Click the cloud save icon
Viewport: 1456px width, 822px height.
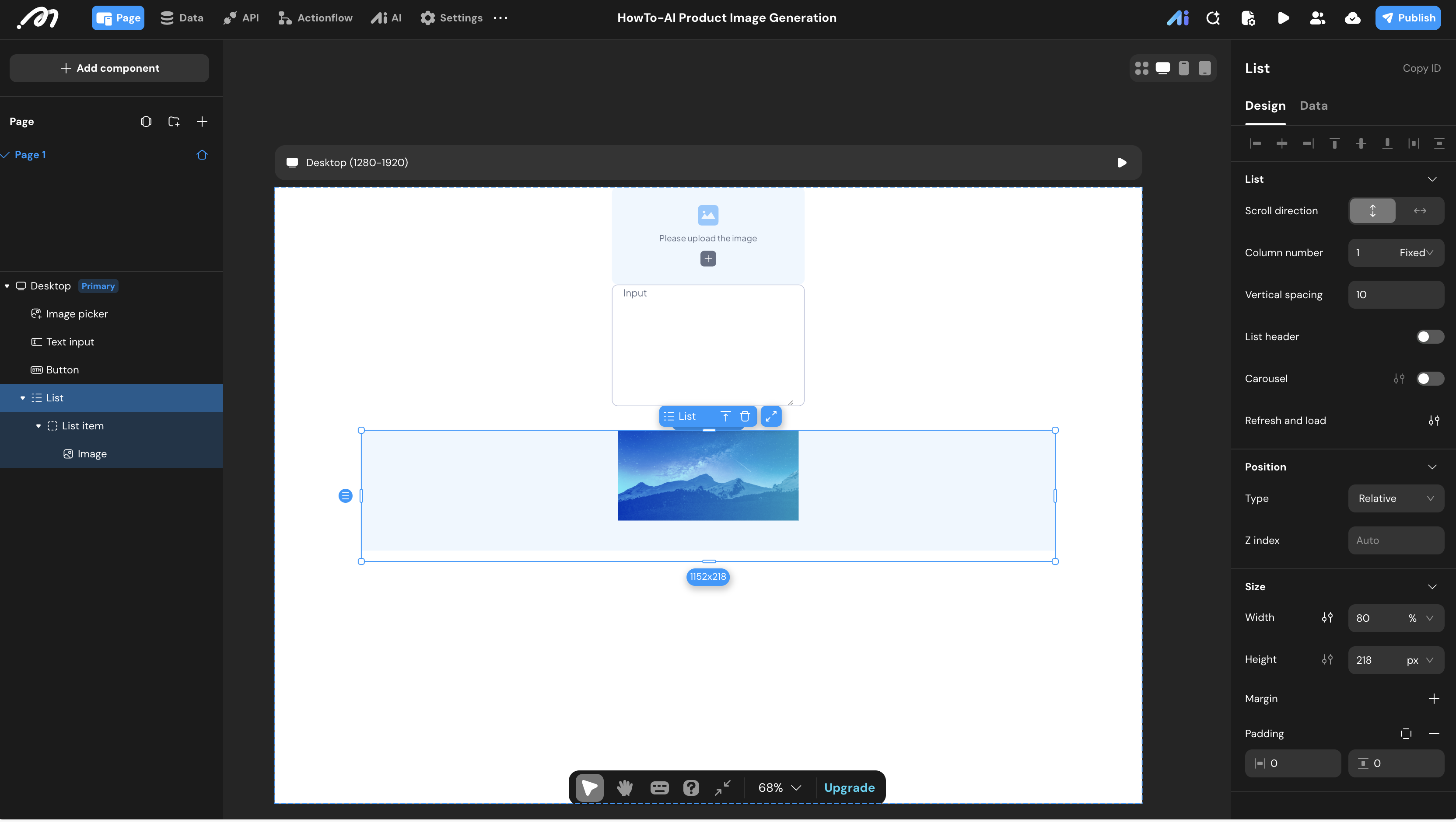click(1353, 18)
